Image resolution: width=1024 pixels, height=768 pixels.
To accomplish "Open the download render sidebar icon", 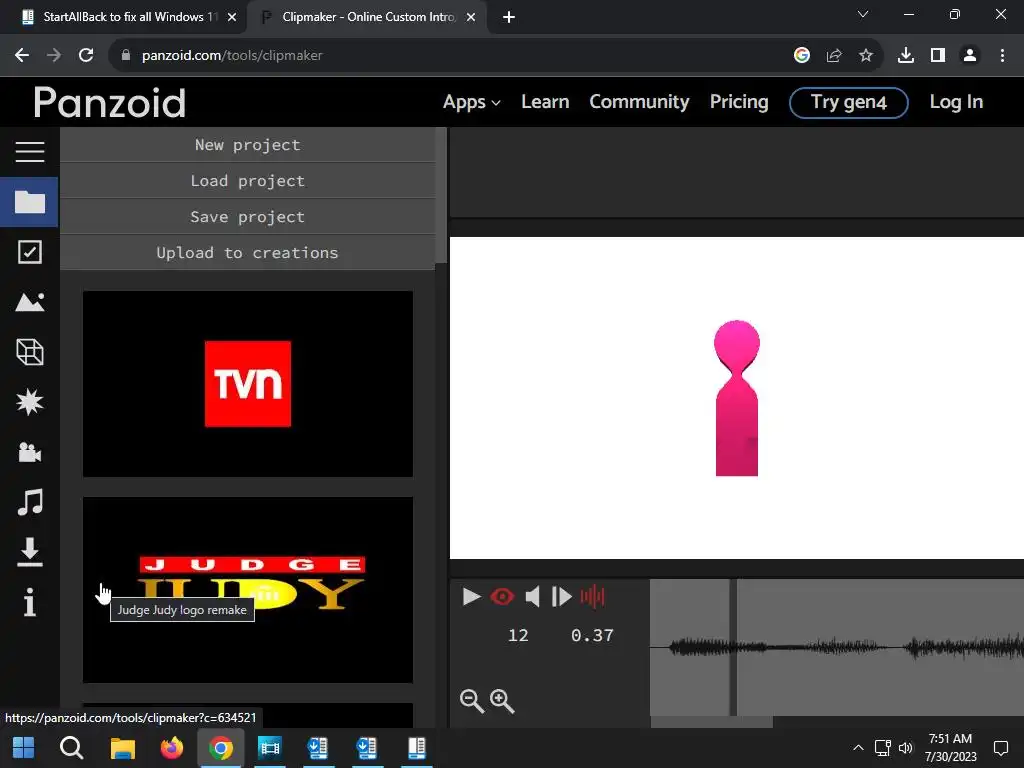I will click(x=29, y=552).
